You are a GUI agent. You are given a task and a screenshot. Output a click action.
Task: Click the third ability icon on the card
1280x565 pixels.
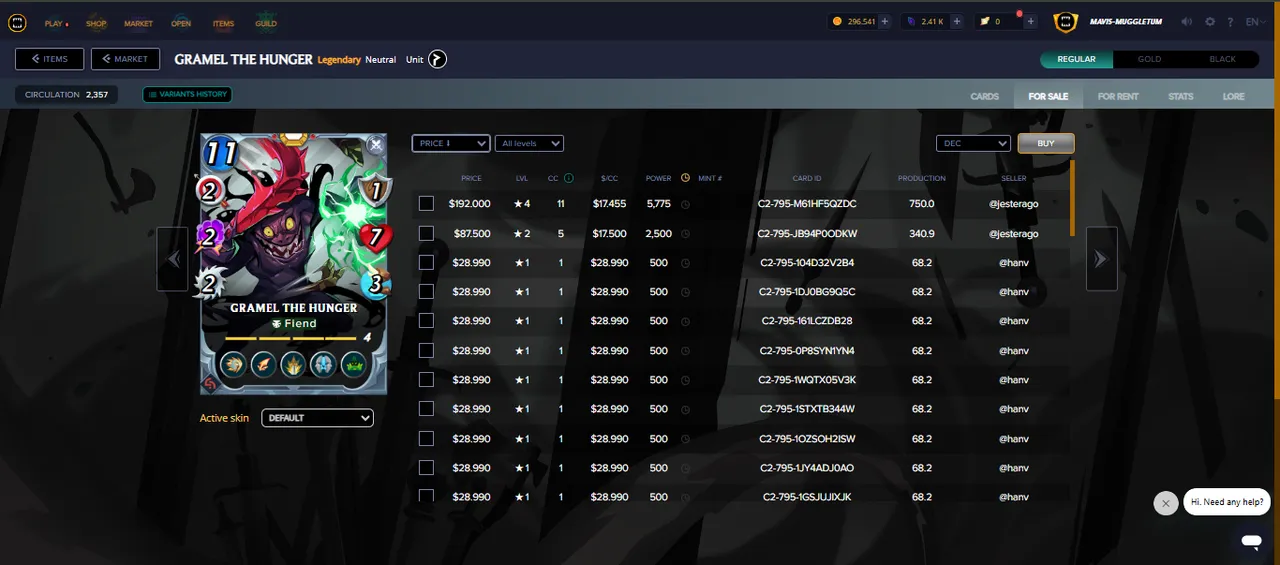293,364
